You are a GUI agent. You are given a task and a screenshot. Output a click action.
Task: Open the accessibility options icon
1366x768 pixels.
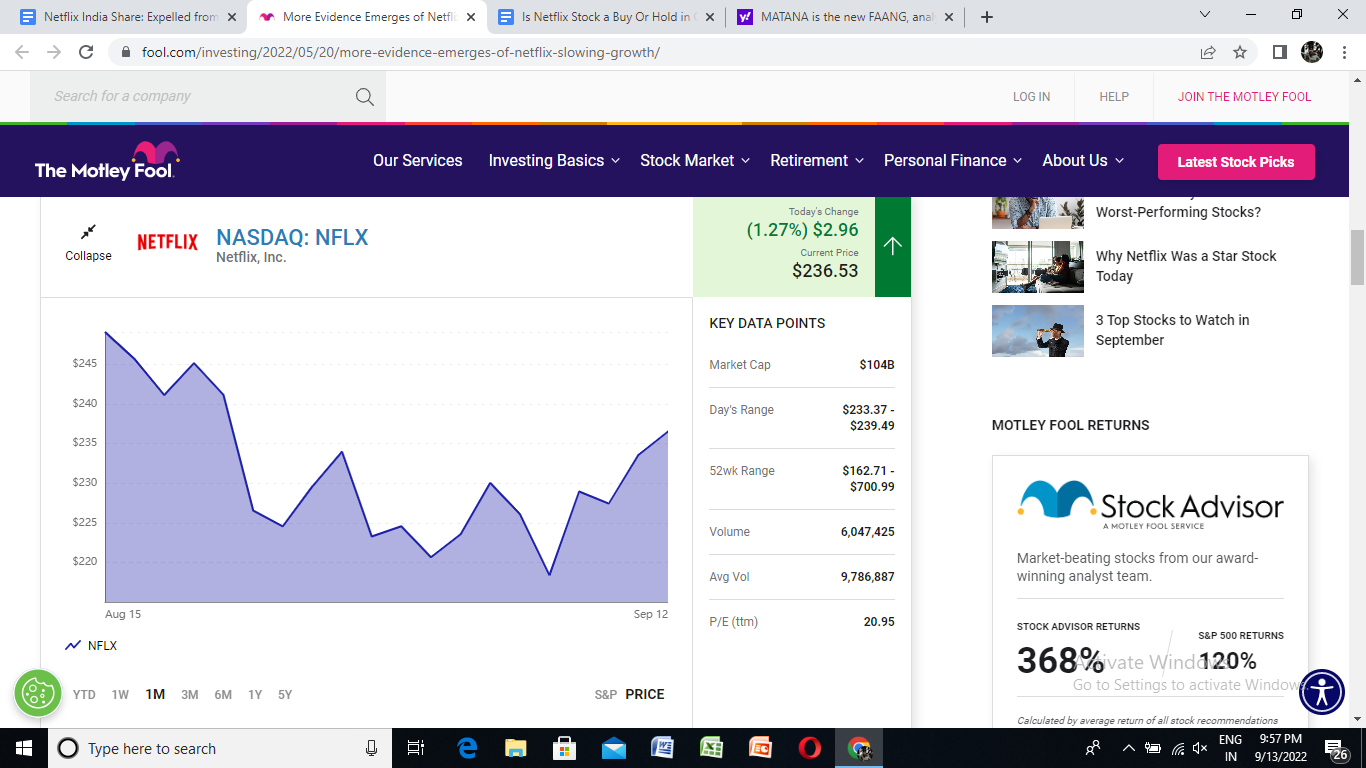[x=1323, y=692]
